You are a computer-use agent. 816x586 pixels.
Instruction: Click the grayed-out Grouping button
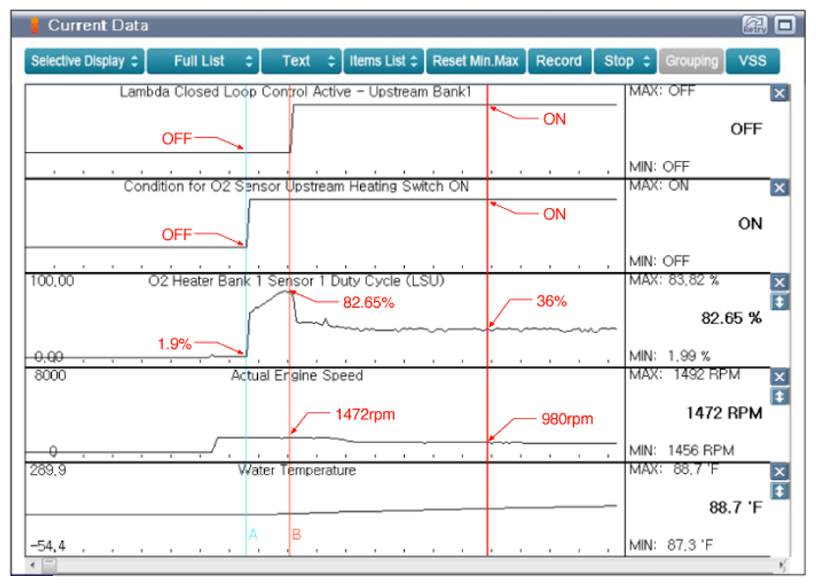691,61
